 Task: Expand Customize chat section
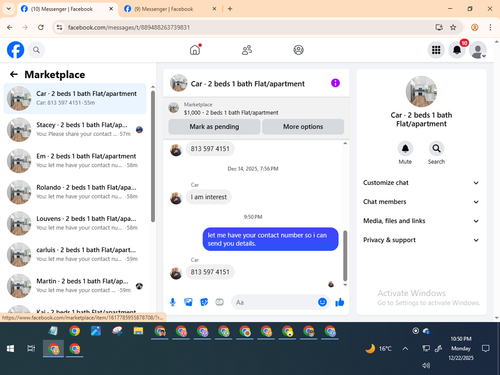tap(421, 183)
